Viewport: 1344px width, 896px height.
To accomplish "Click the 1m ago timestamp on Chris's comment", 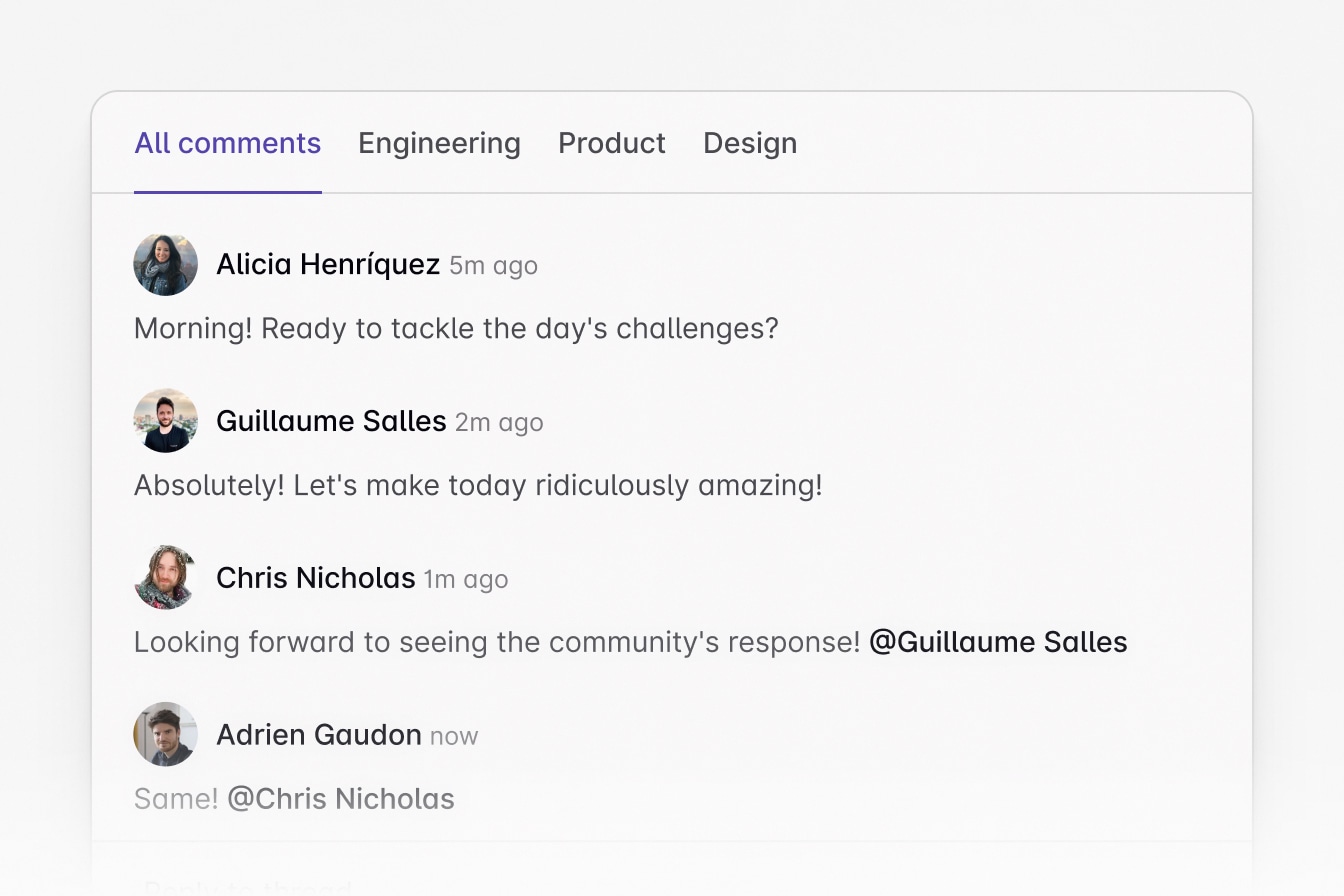I will [464, 579].
